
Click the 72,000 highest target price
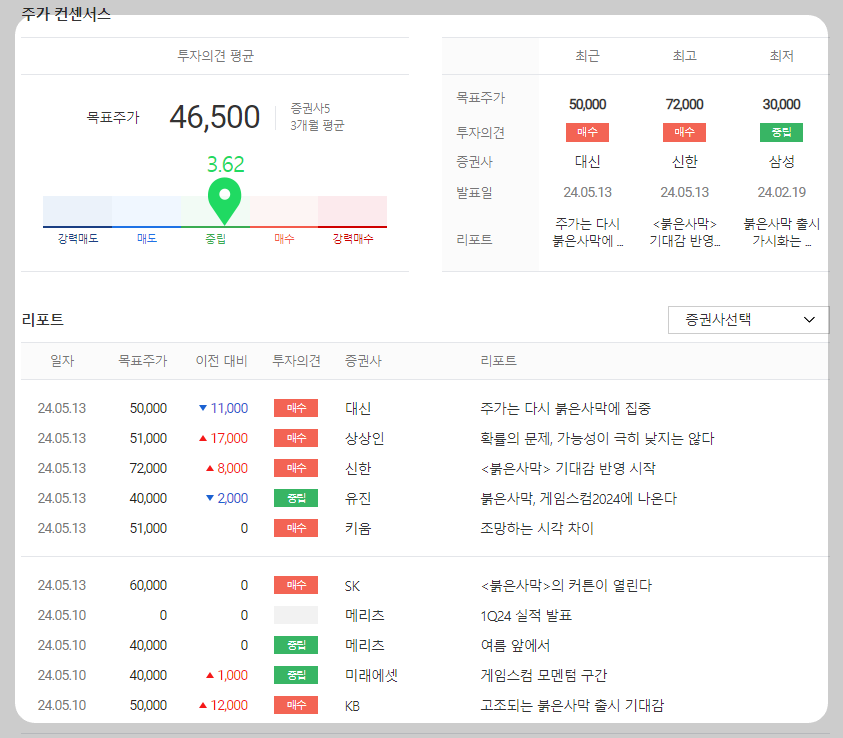tap(684, 104)
